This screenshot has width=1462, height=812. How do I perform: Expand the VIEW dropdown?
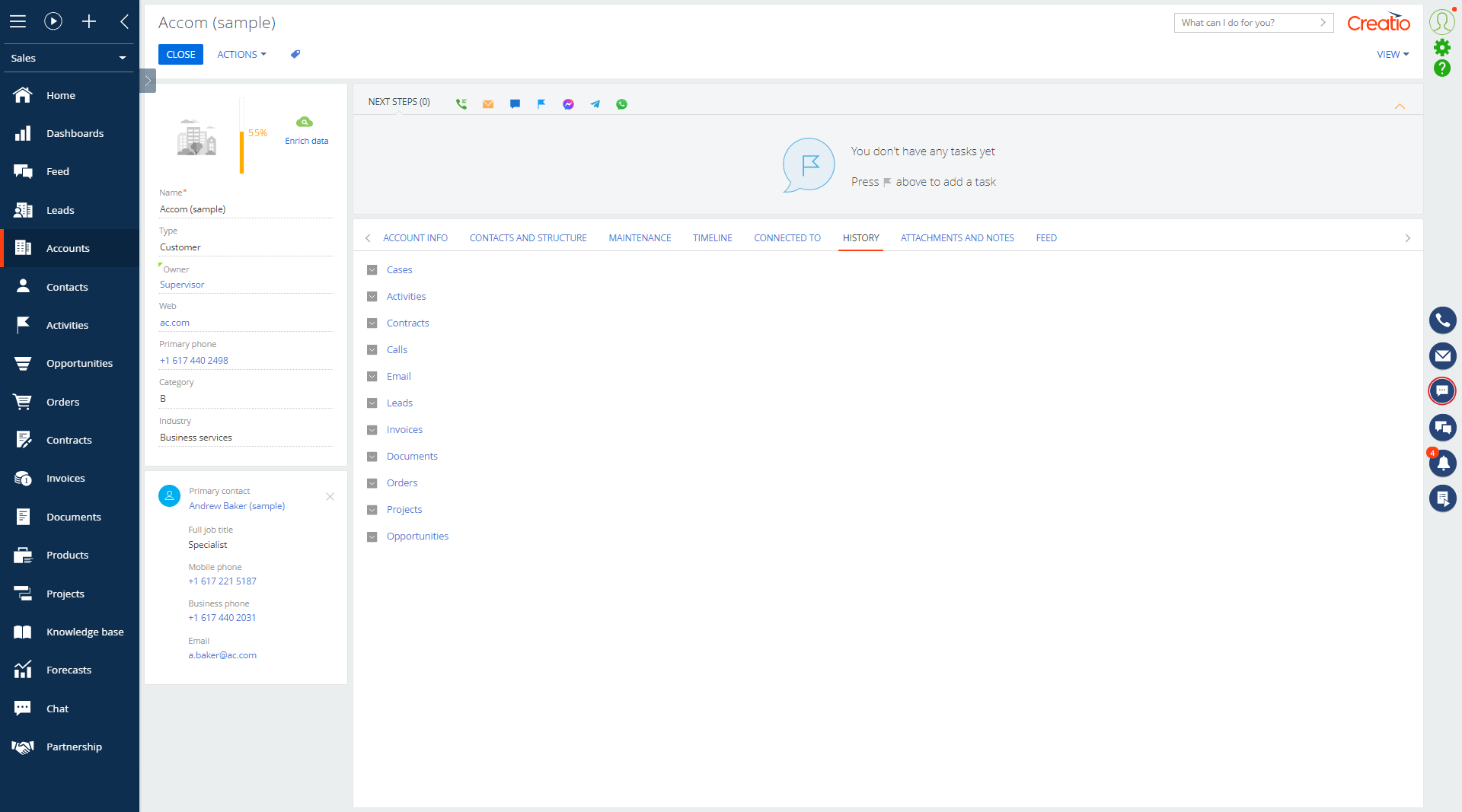tap(1393, 54)
